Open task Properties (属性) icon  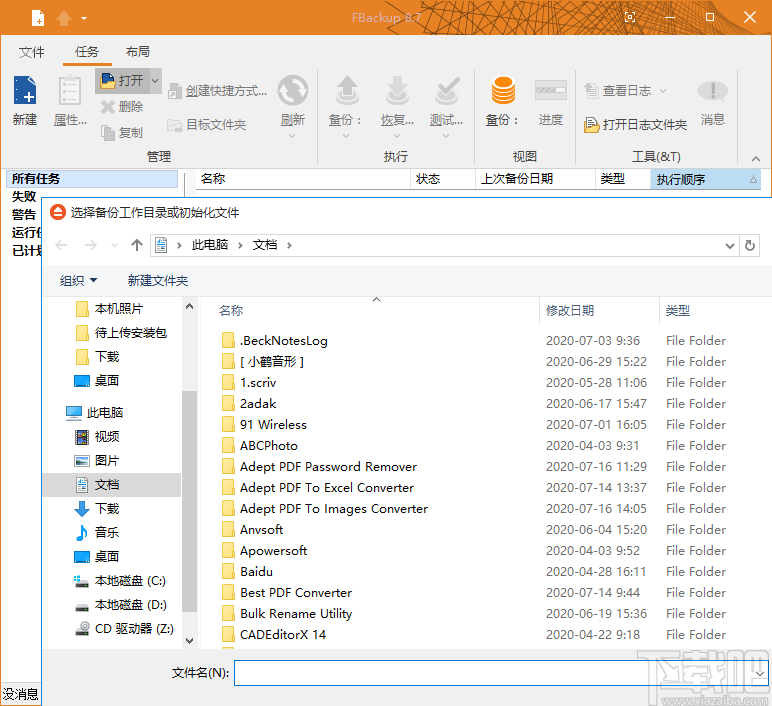tap(70, 90)
